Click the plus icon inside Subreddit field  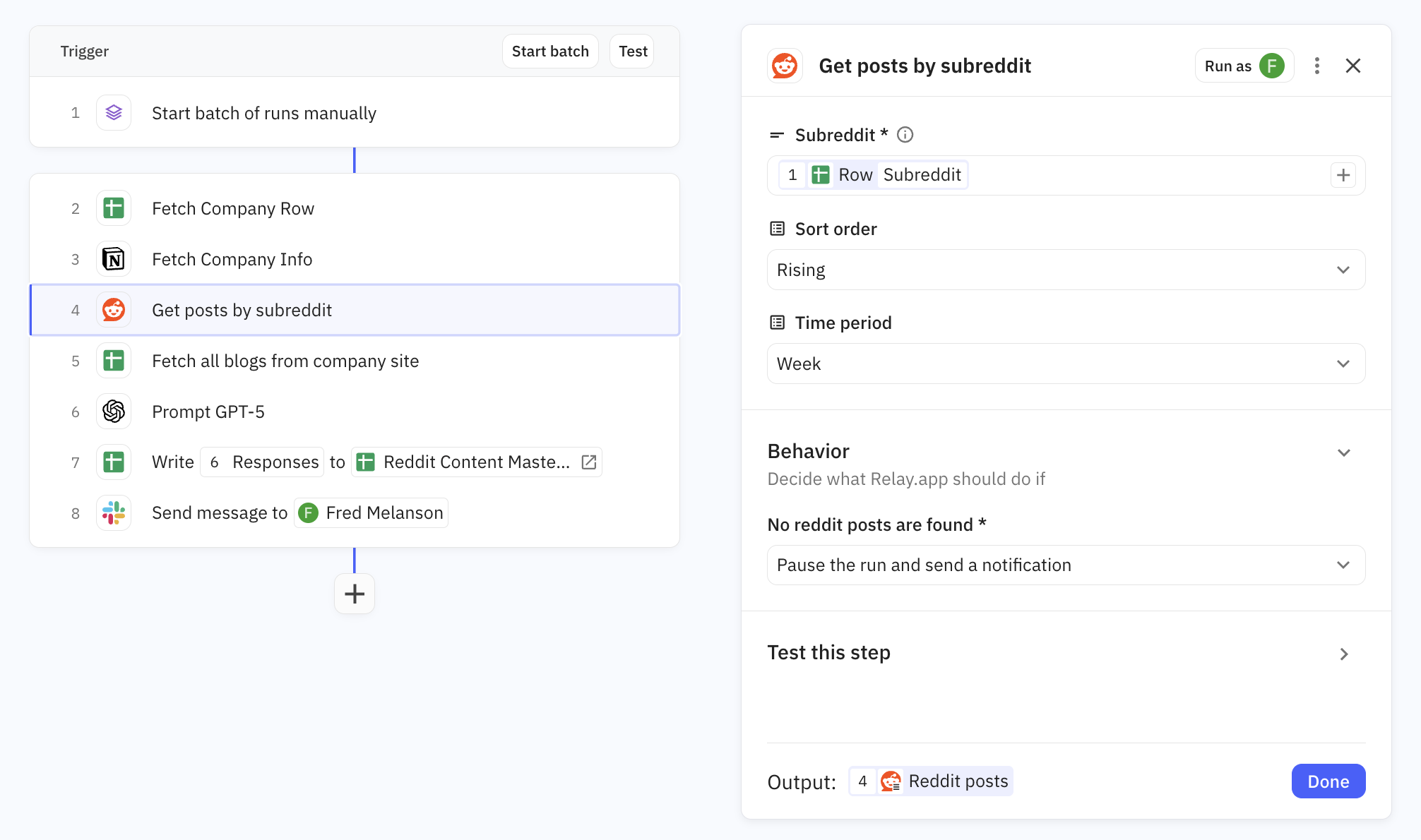[1343, 175]
